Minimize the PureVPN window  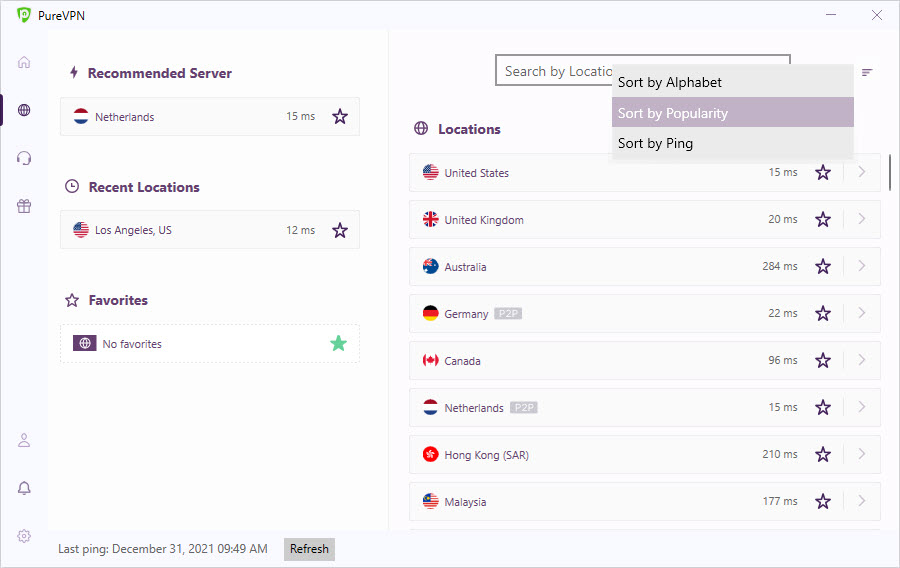[x=831, y=15]
